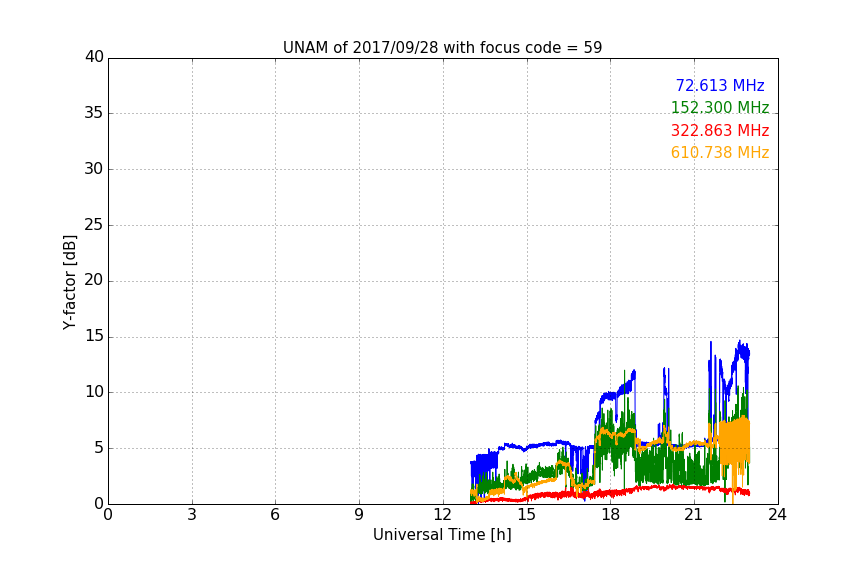Click the y-axis tick label 40
The height and width of the screenshot is (576, 864).
pyautogui.click(x=94, y=57)
